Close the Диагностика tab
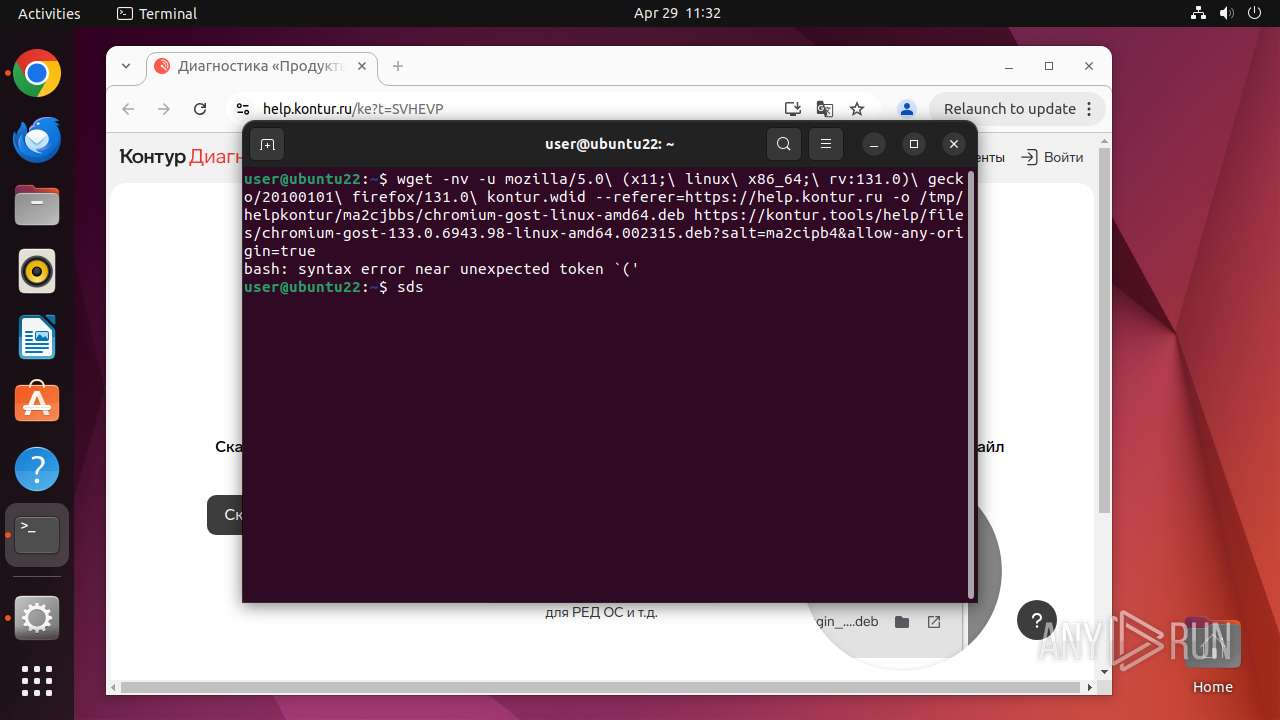1280x720 pixels. pos(362,66)
